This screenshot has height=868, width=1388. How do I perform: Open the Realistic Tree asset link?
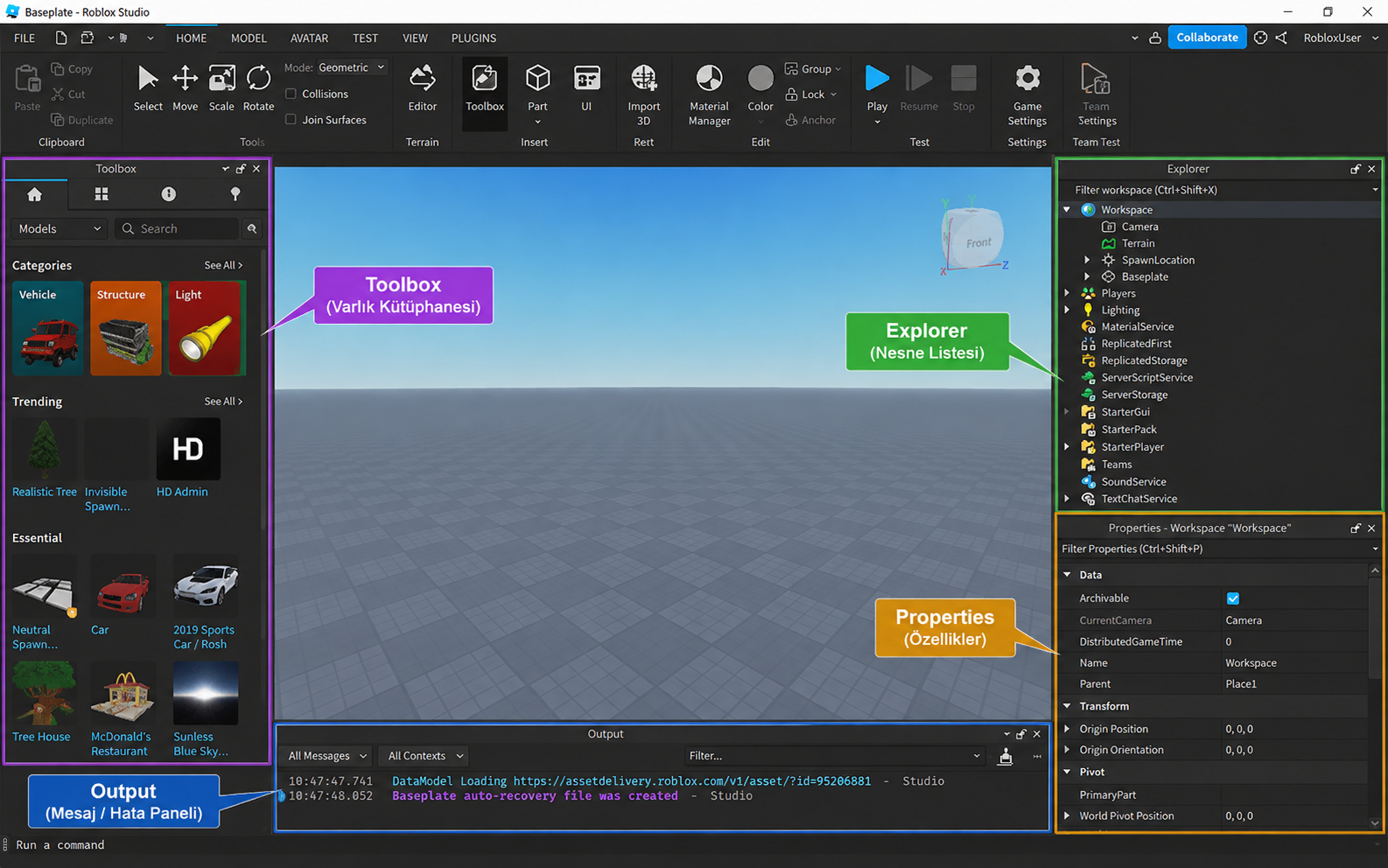tap(45, 492)
